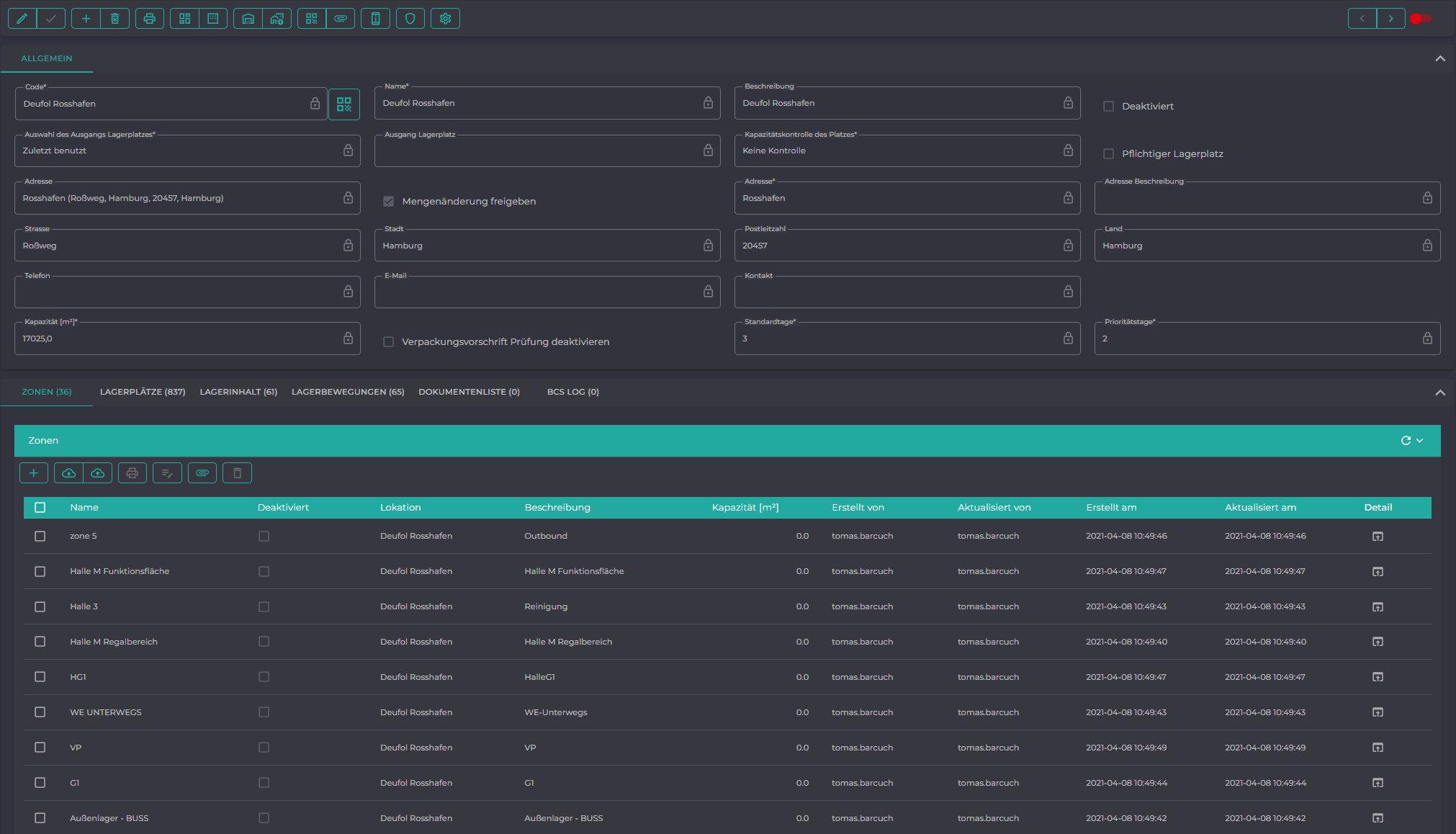Click the E-Mail input field
Image resolution: width=1456 pixels, height=834 pixels.
click(547, 292)
